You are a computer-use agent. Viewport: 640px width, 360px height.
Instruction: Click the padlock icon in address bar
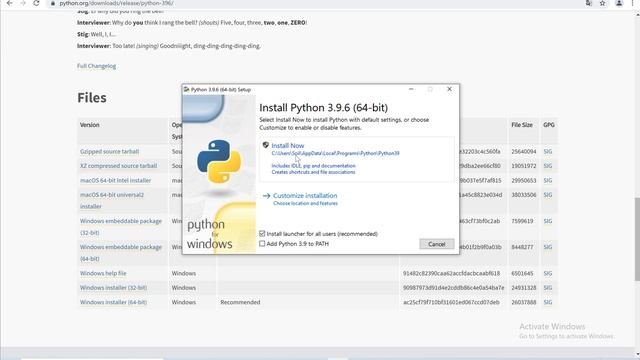[53, 3]
